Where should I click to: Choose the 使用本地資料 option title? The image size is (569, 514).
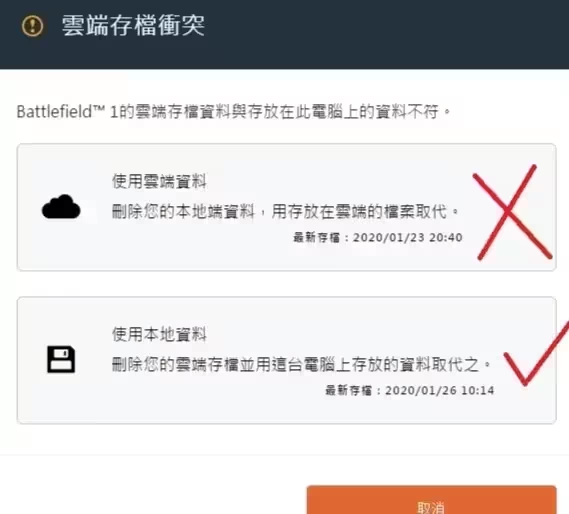159,334
